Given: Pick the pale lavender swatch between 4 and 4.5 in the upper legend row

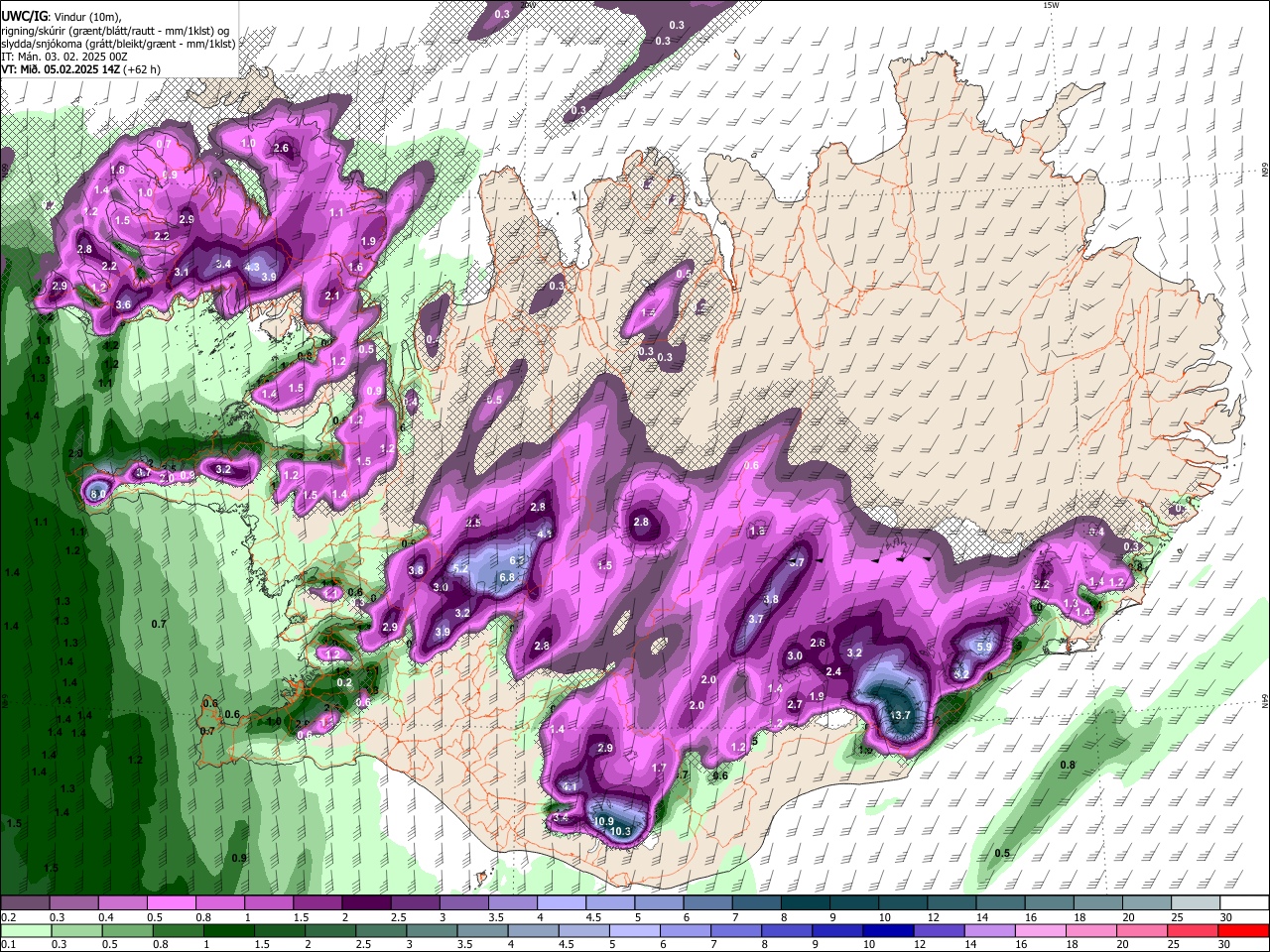Looking at the screenshot, I should (562, 903).
